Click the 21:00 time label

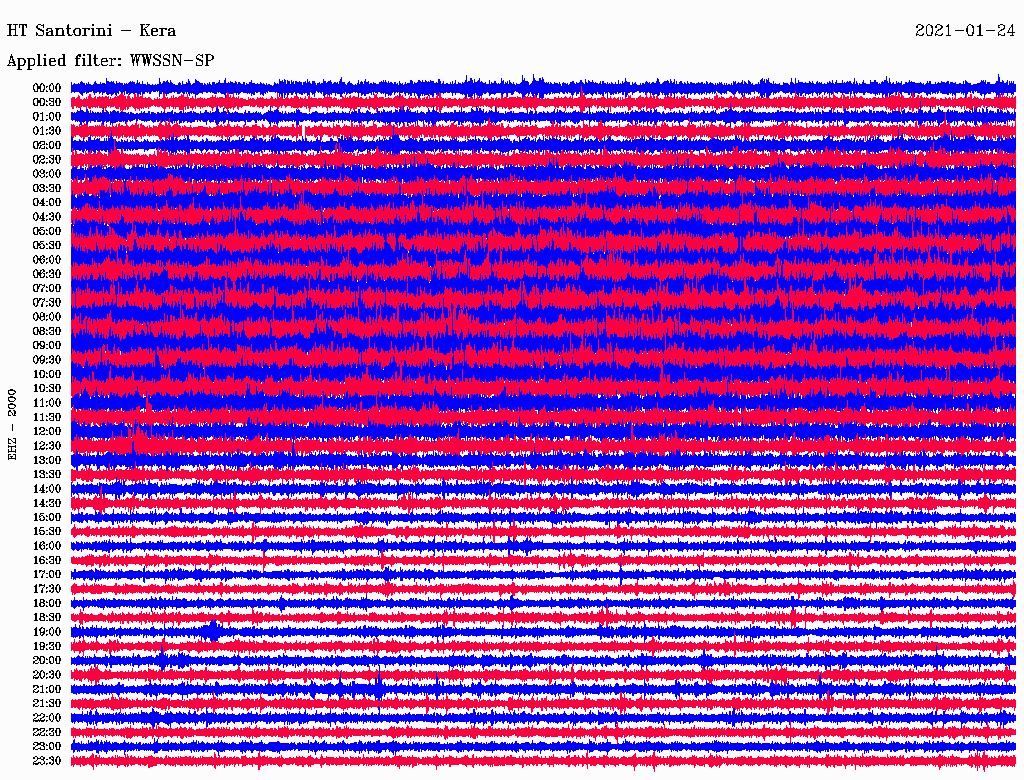47,690
